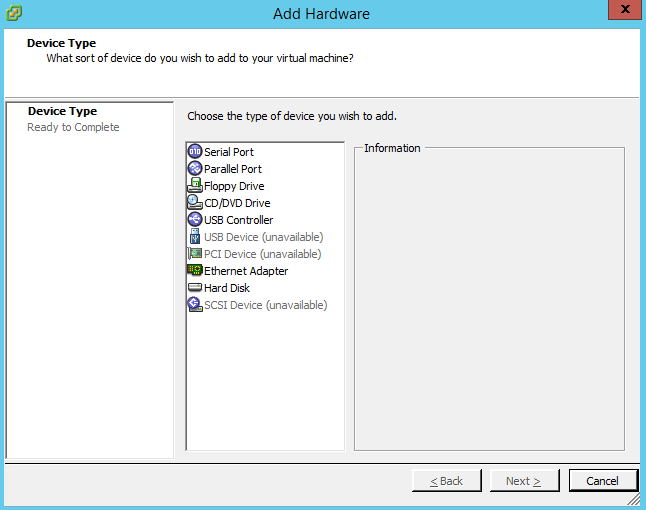
Task: Click the Back button
Action: pos(447,480)
